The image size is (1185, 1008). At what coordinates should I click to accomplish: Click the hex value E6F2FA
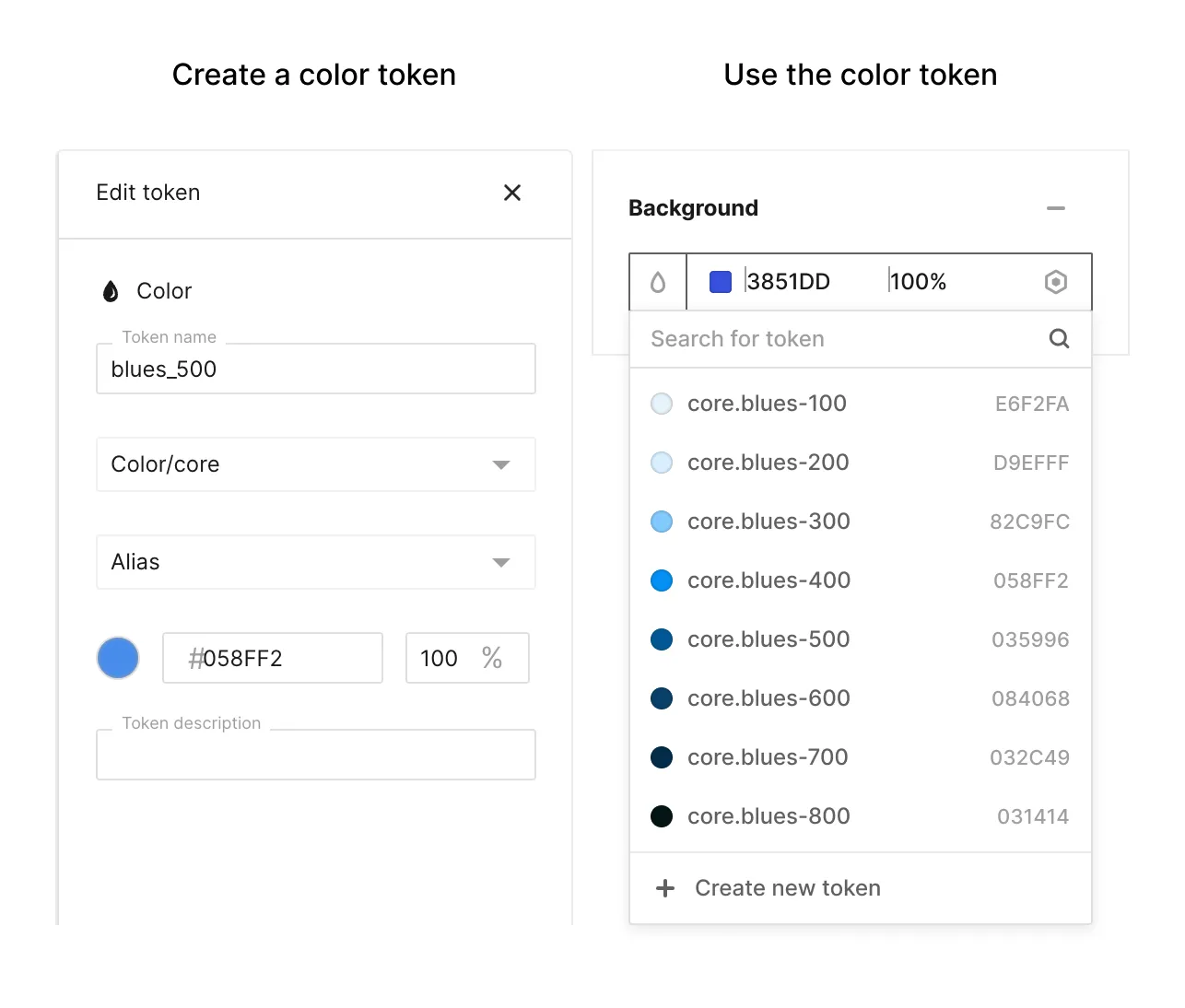click(x=1032, y=404)
